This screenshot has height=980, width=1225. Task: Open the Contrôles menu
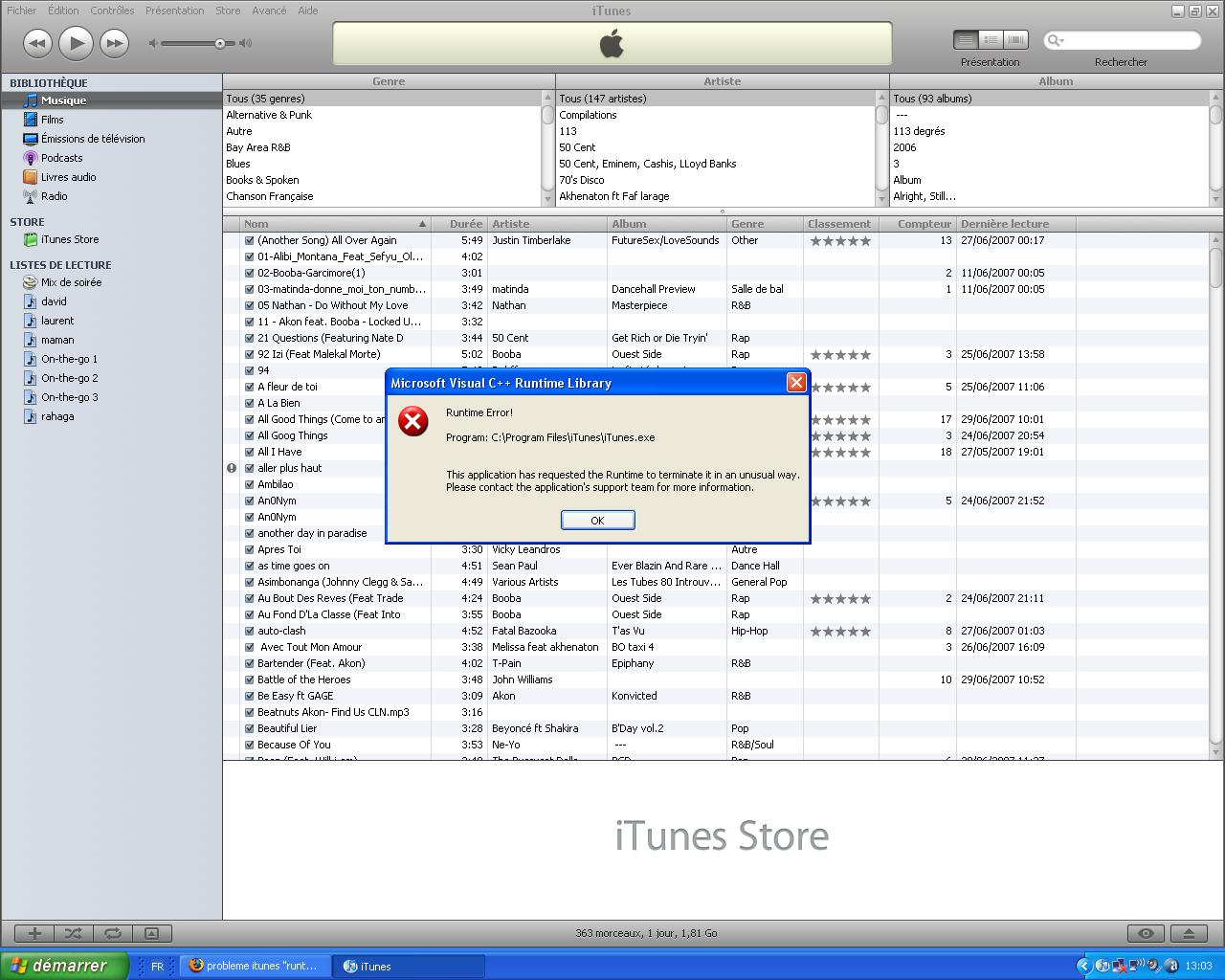point(112,11)
